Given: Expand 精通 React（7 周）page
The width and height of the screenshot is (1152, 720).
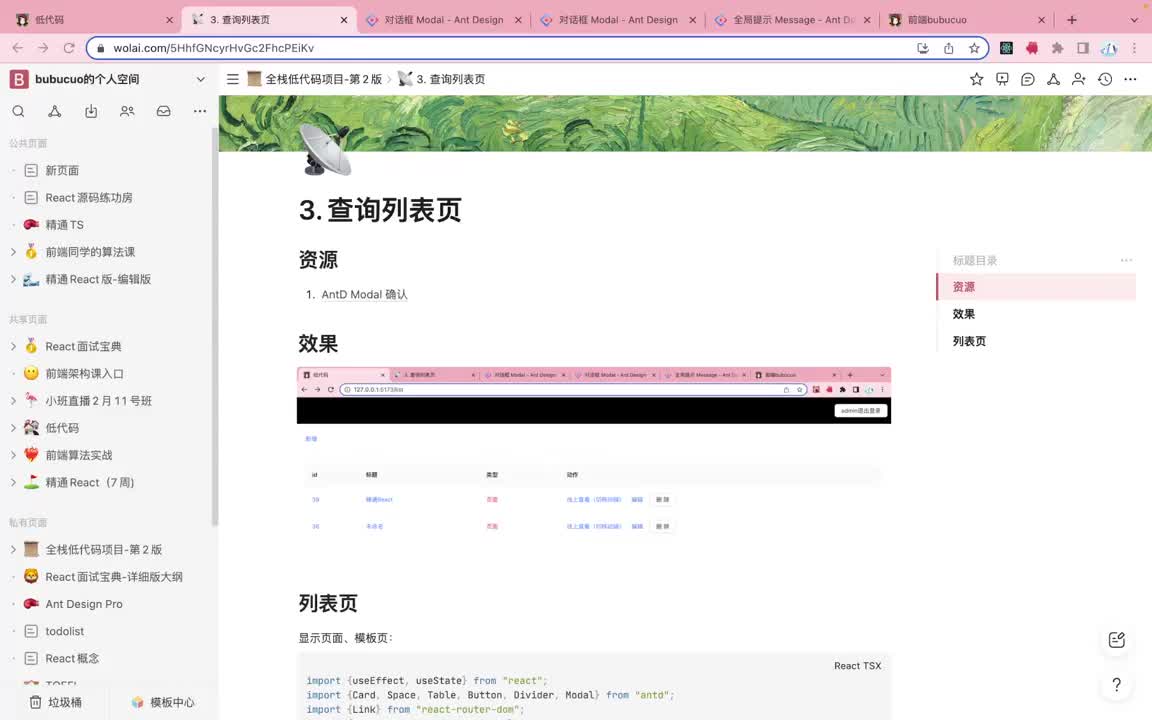Looking at the screenshot, I should pyautogui.click(x=13, y=481).
